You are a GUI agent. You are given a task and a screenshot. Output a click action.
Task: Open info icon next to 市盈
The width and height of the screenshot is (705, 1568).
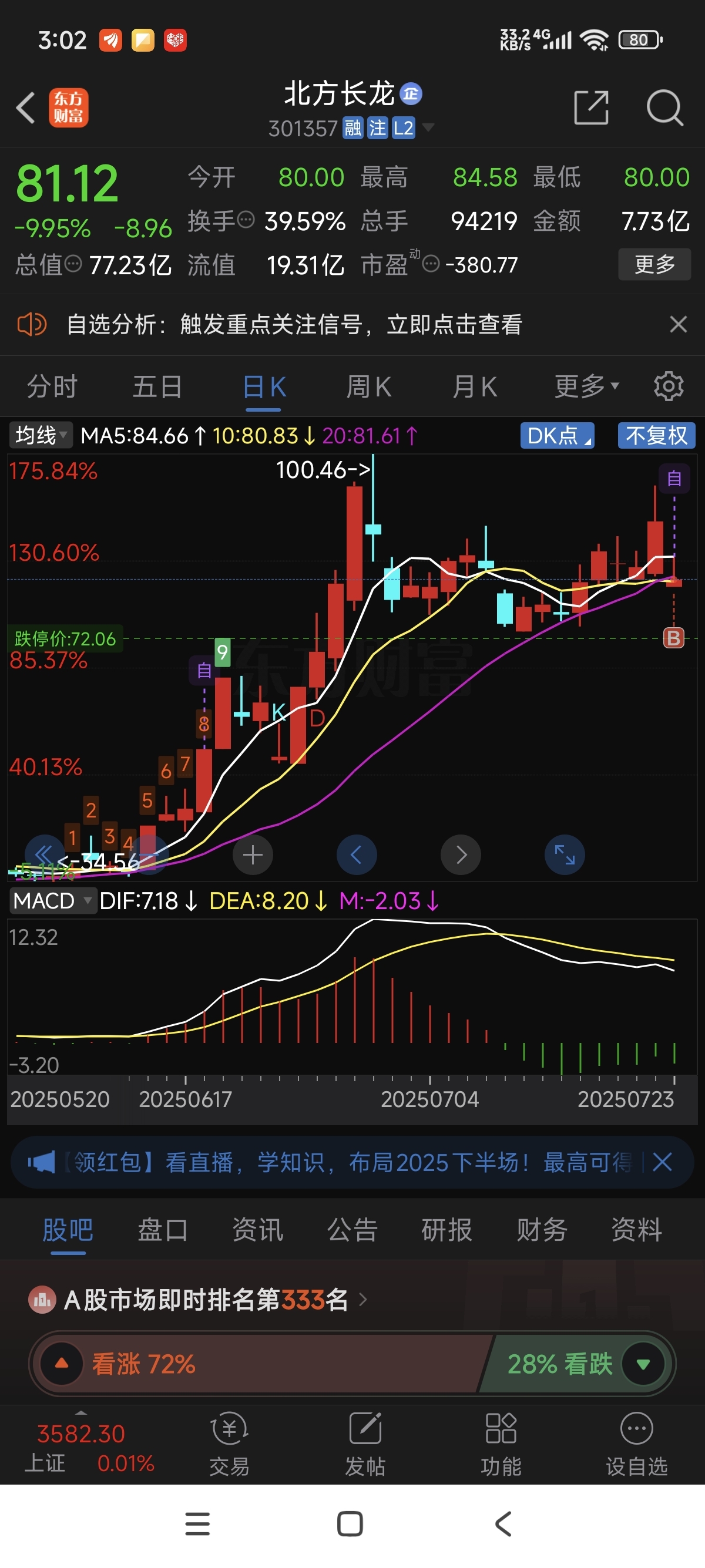pos(431,264)
